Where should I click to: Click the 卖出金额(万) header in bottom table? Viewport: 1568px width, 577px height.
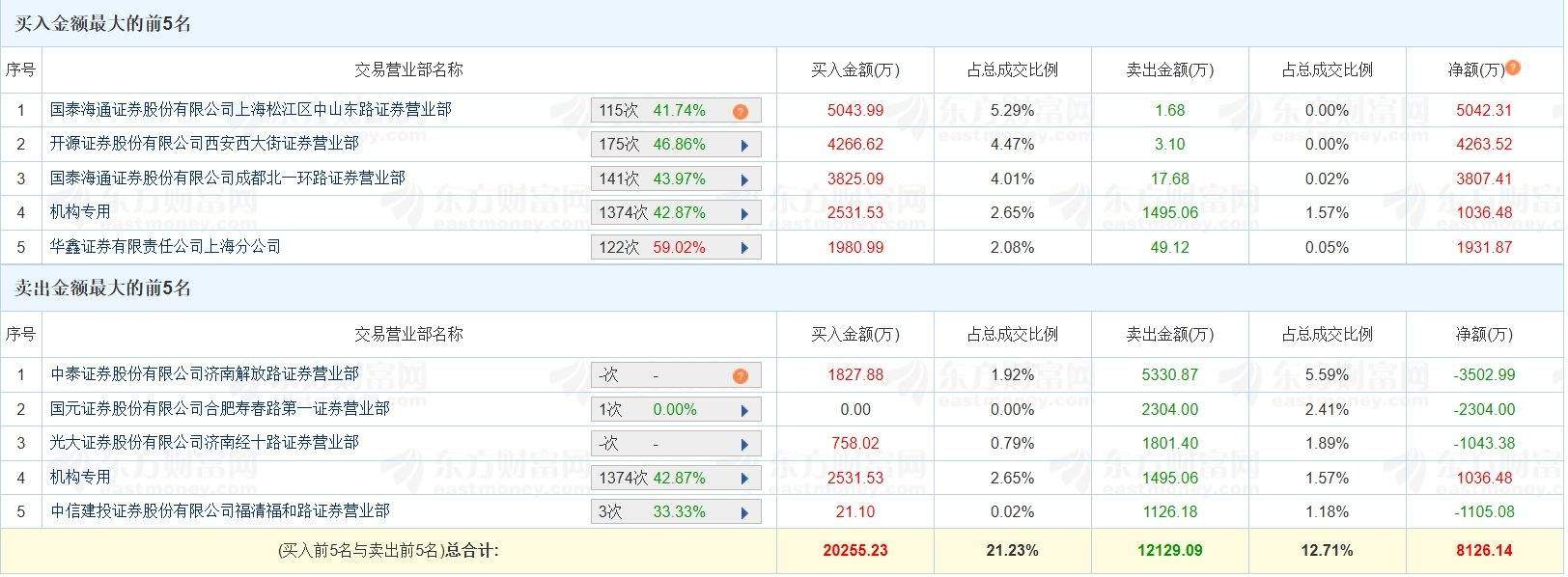[1170, 334]
